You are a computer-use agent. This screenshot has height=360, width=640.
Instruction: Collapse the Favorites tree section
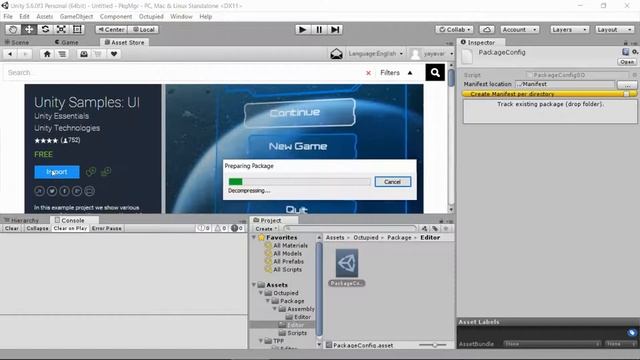[x=254, y=238]
